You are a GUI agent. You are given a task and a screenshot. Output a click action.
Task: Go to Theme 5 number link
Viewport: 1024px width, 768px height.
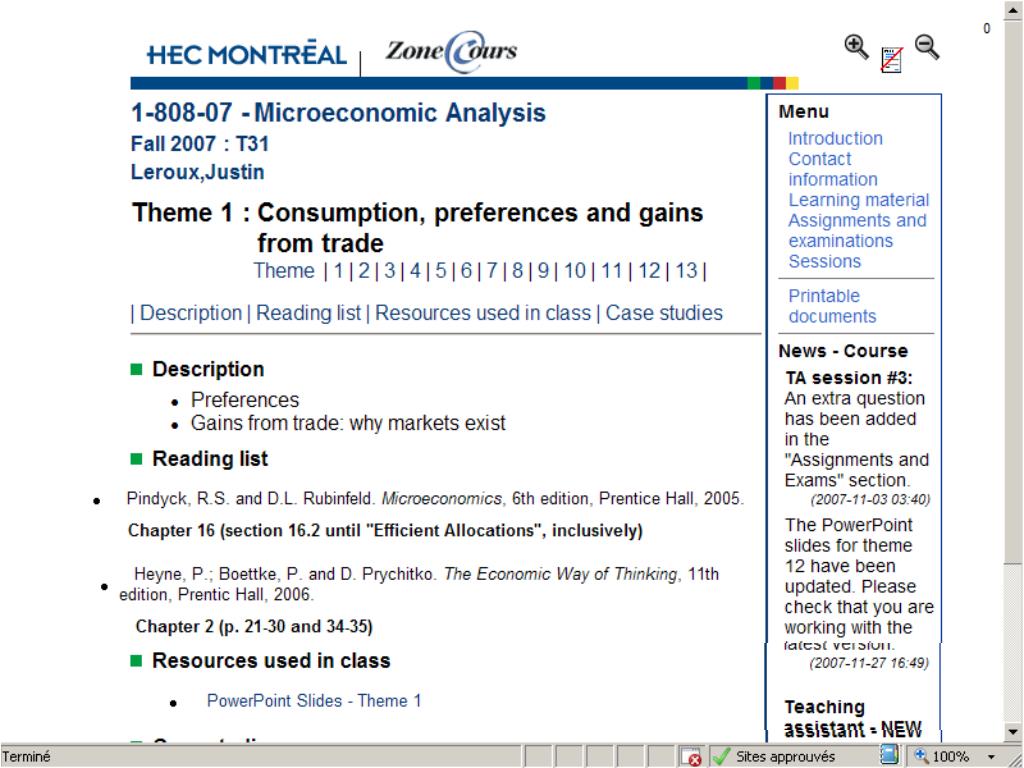(441, 270)
